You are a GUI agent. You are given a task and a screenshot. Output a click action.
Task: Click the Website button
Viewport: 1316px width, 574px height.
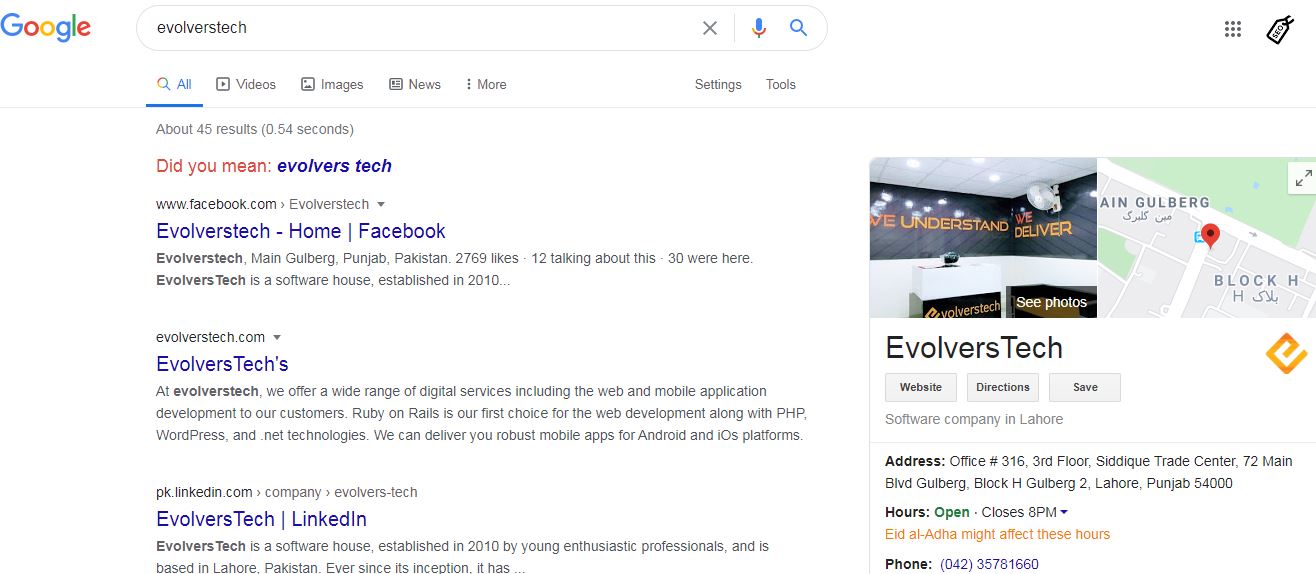(921, 387)
